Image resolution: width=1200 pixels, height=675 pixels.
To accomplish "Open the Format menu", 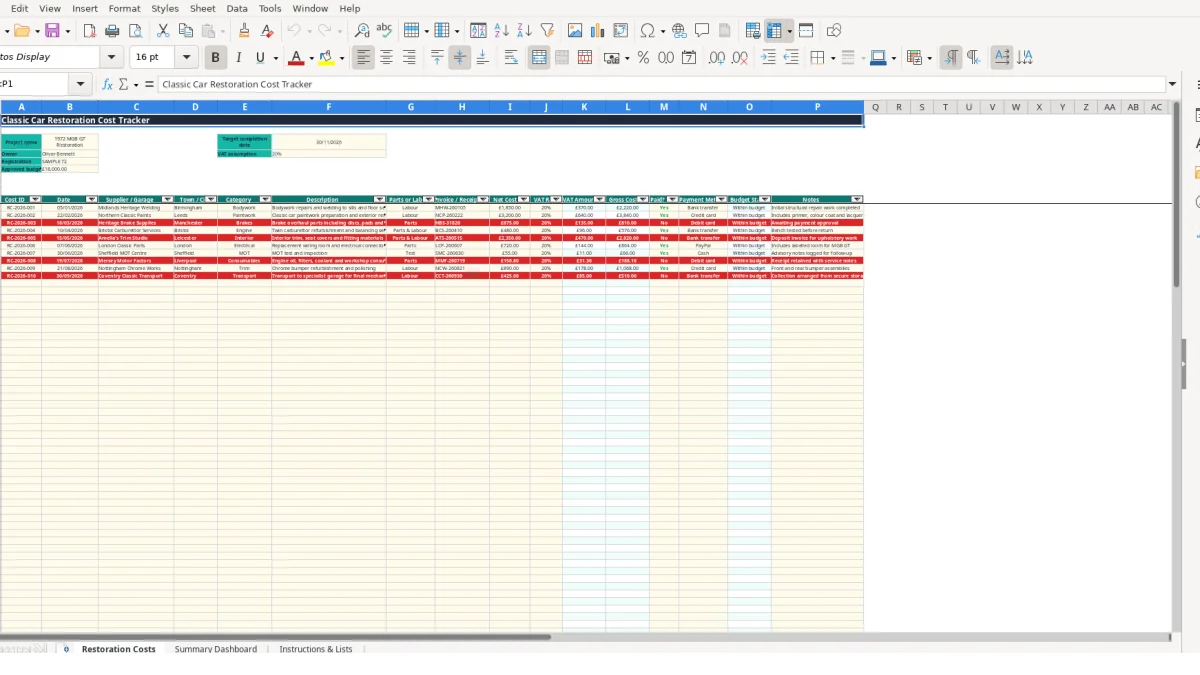I will [124, 8].
